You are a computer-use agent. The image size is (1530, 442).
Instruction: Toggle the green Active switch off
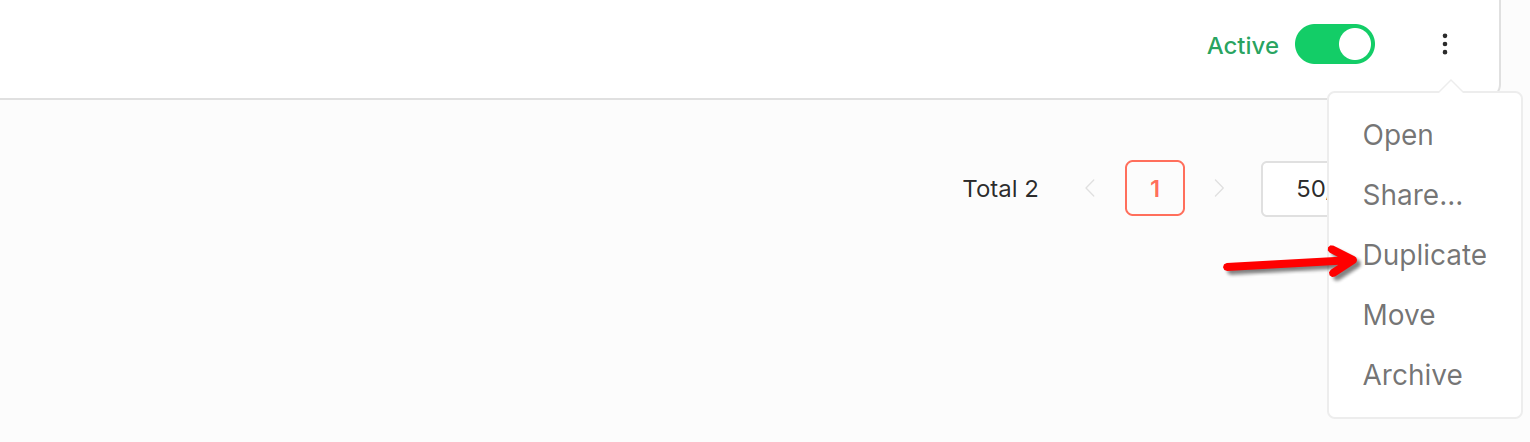click(1334, 45)
